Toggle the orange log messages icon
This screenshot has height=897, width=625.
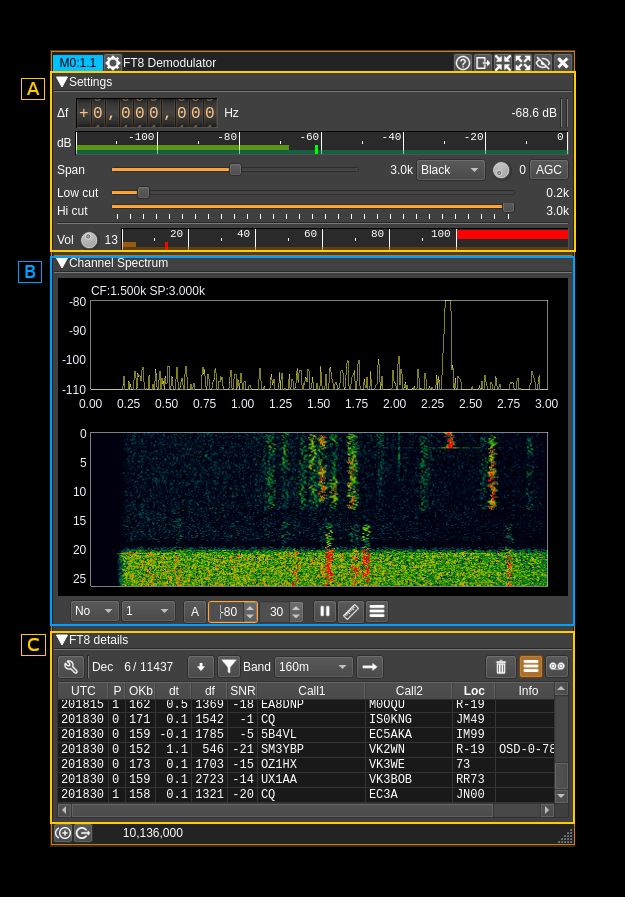coord(531,666)
